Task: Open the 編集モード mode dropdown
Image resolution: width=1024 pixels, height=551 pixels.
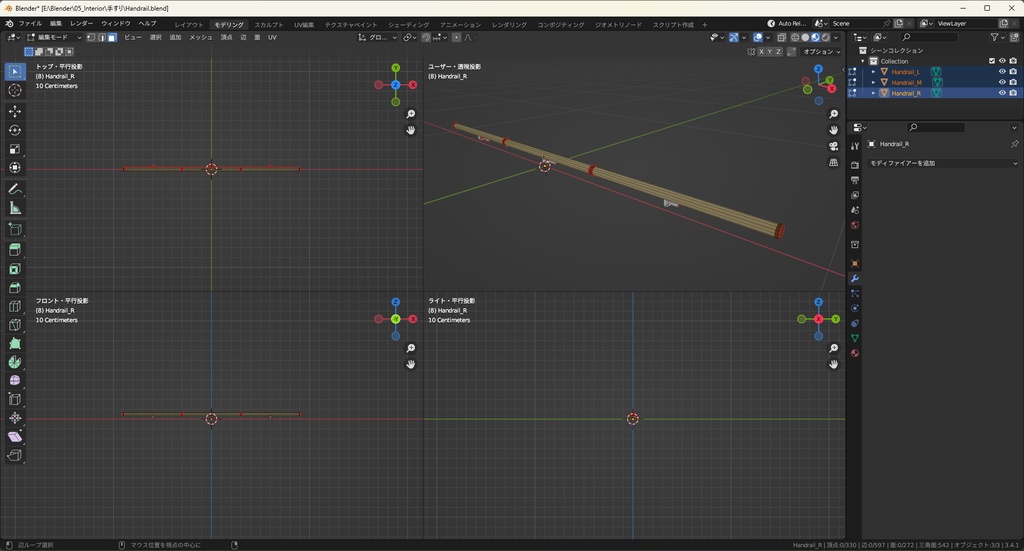Action: tap(54, 37)
